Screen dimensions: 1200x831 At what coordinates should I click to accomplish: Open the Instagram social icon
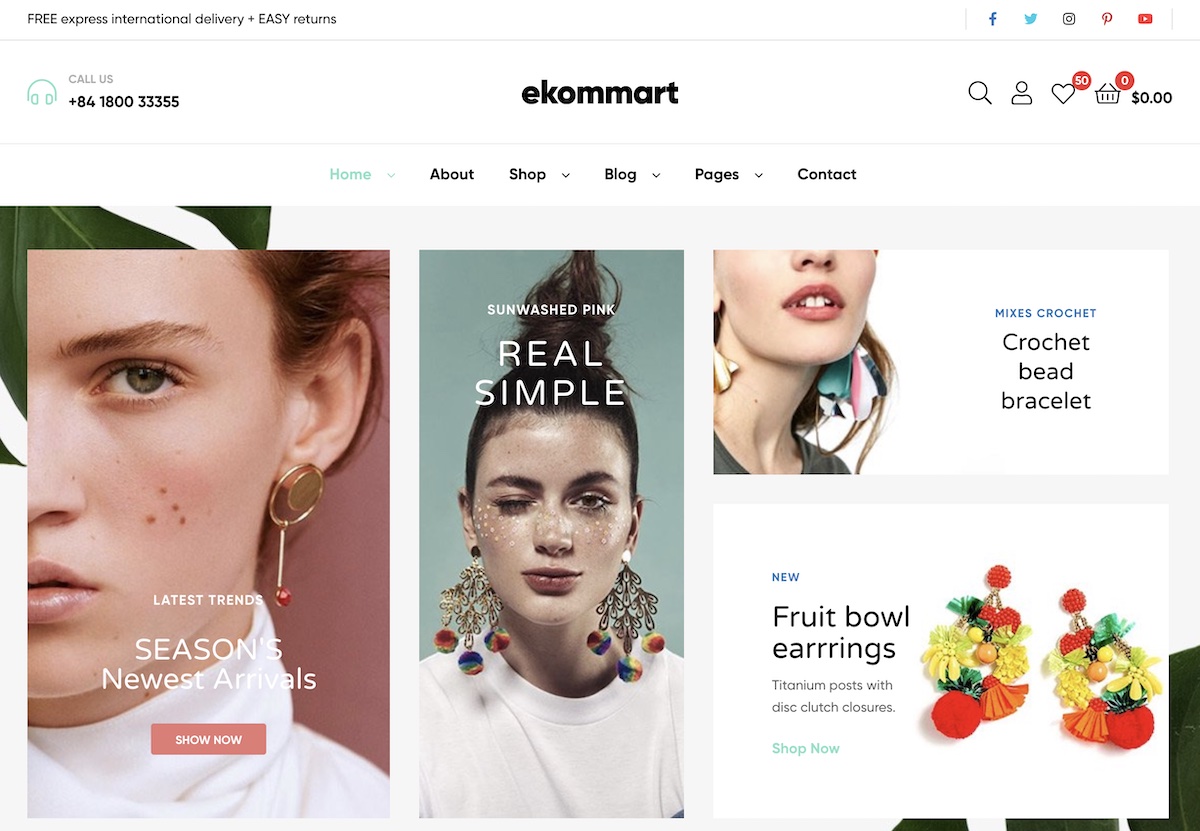[1069, 19]
